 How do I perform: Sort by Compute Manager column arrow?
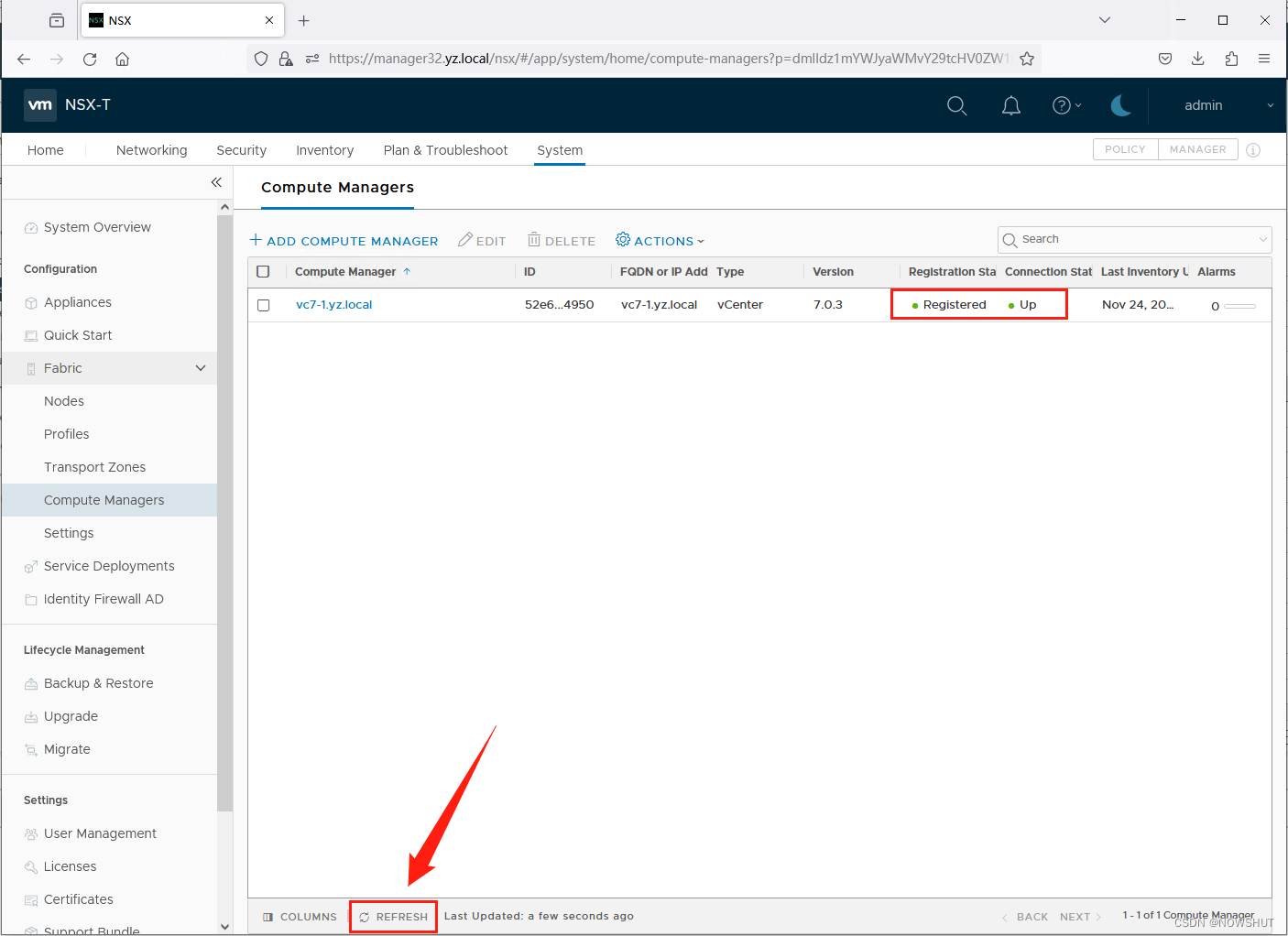pos(407,272)
